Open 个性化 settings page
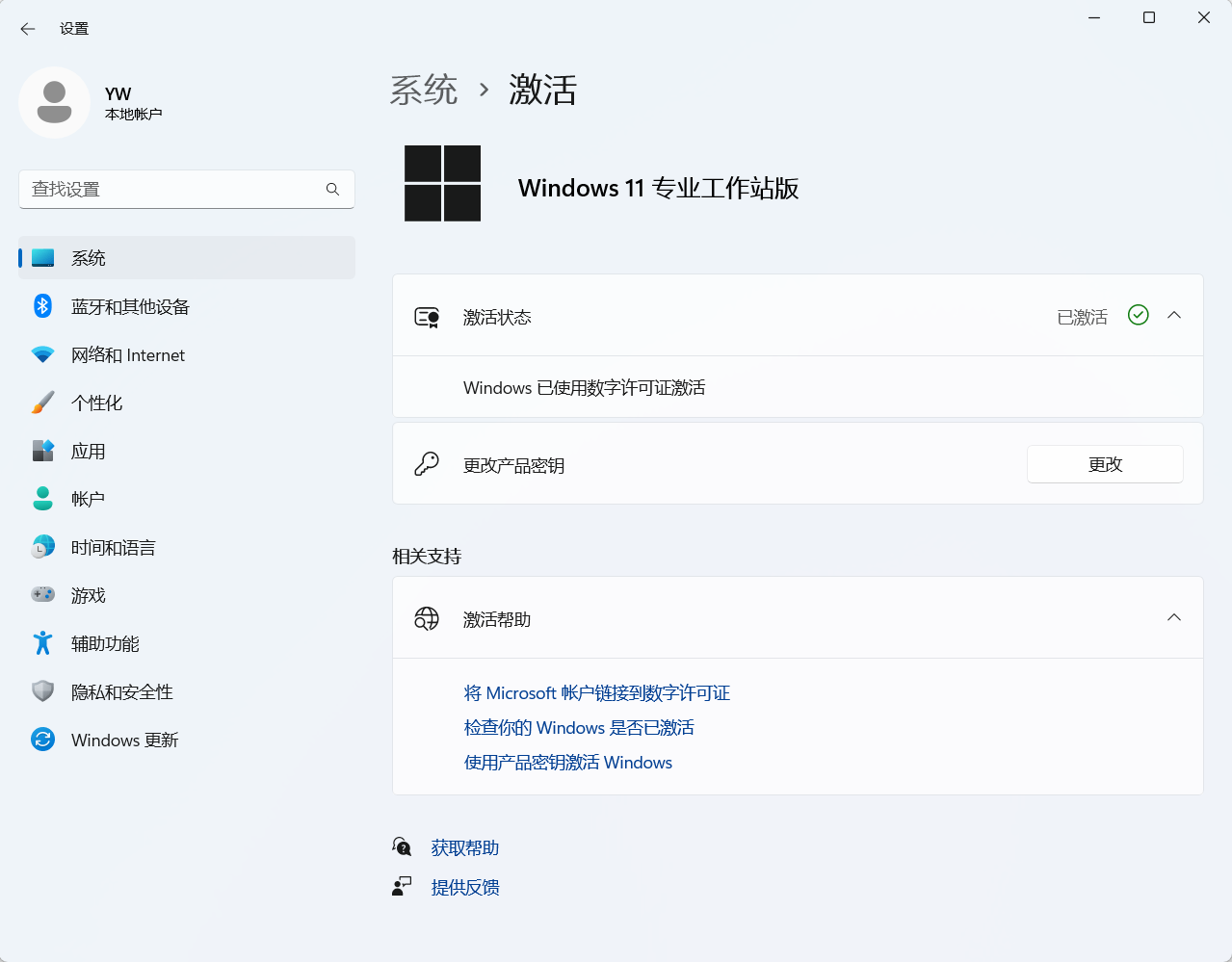The height and width of the screenshot is (962, 1232). click(187, 403)
